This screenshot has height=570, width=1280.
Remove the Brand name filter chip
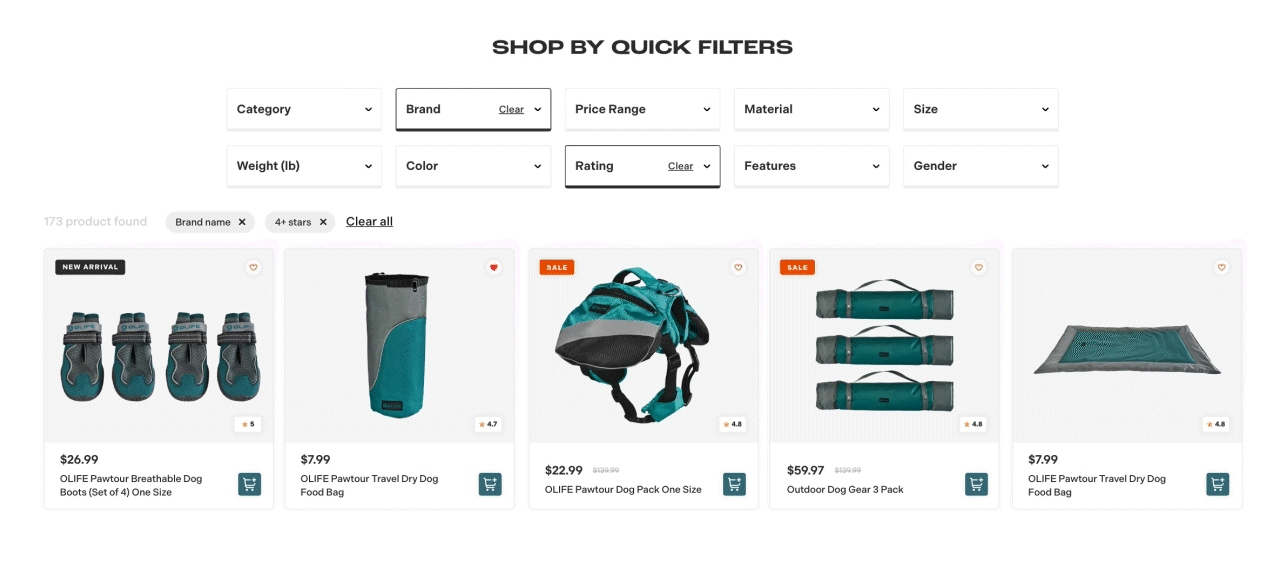242,222
